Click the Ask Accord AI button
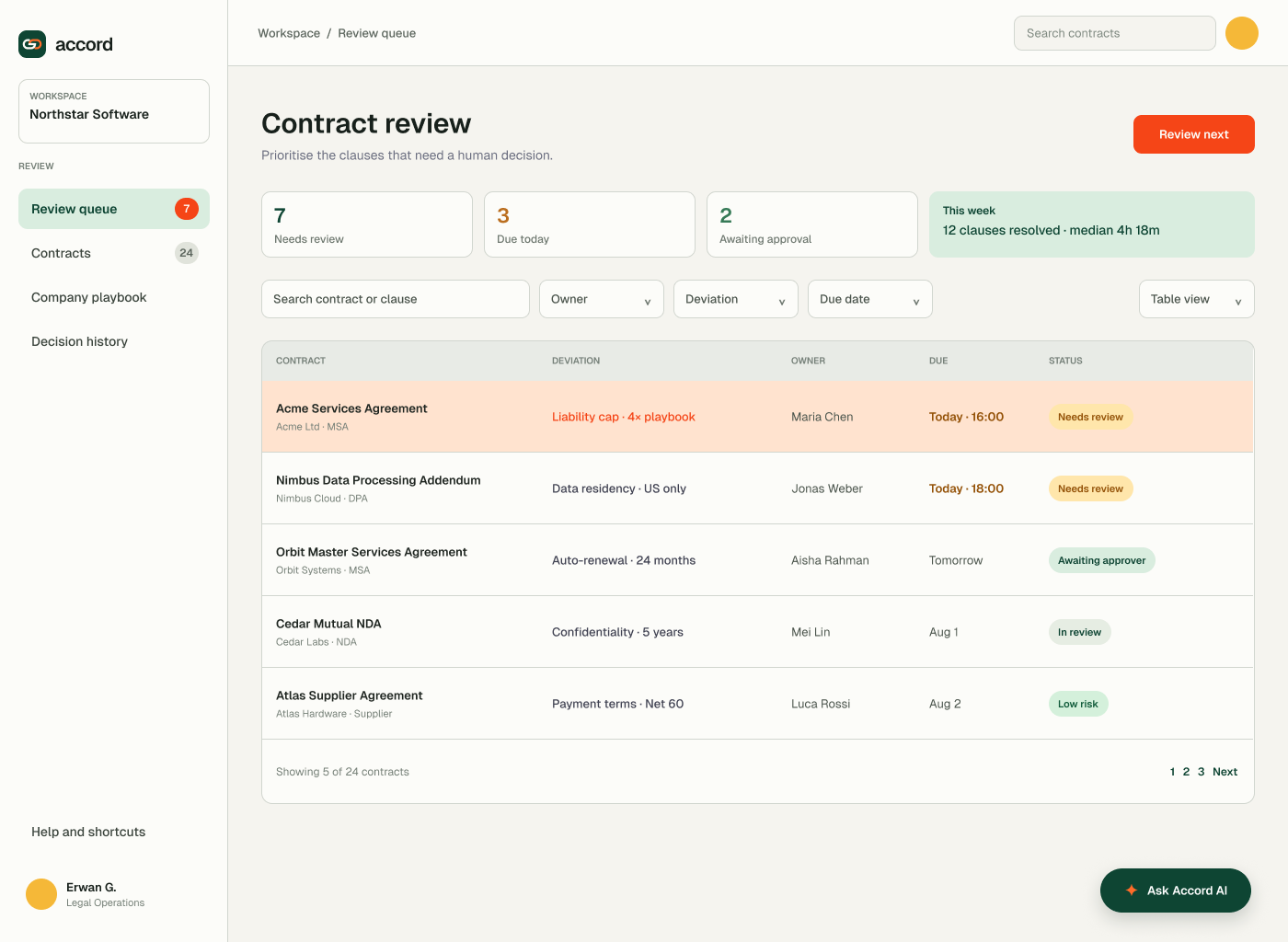Screen dimensions: 1288x942 (1176, 890)
